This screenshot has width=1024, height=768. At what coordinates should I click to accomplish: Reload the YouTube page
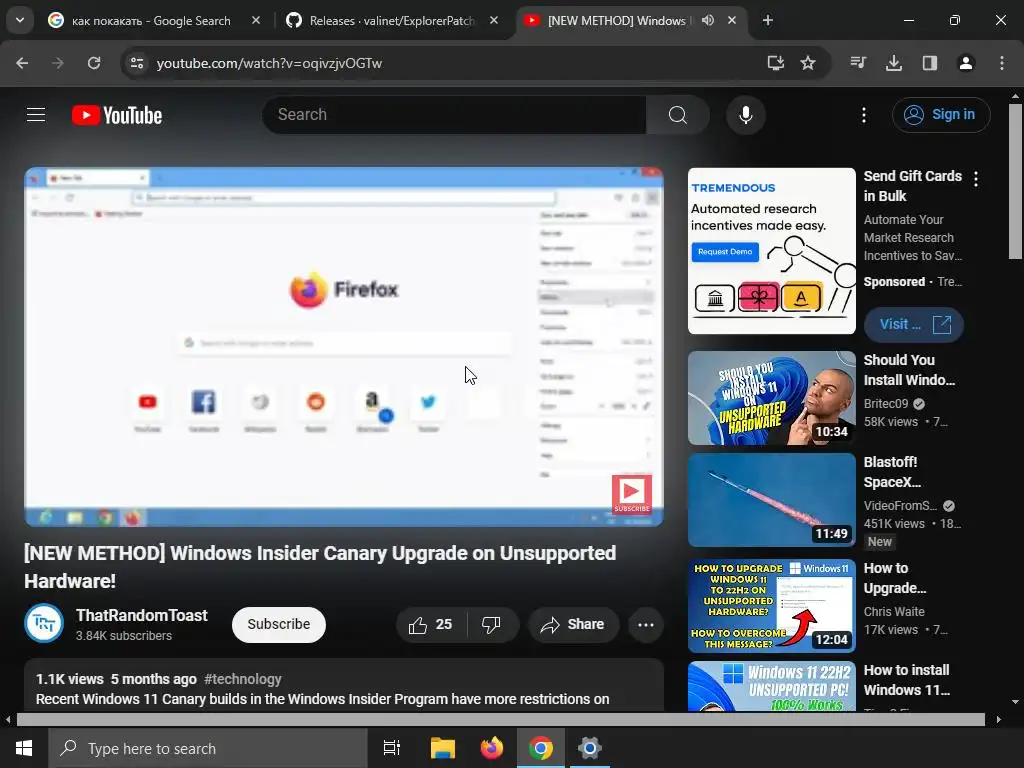[94, 63]
